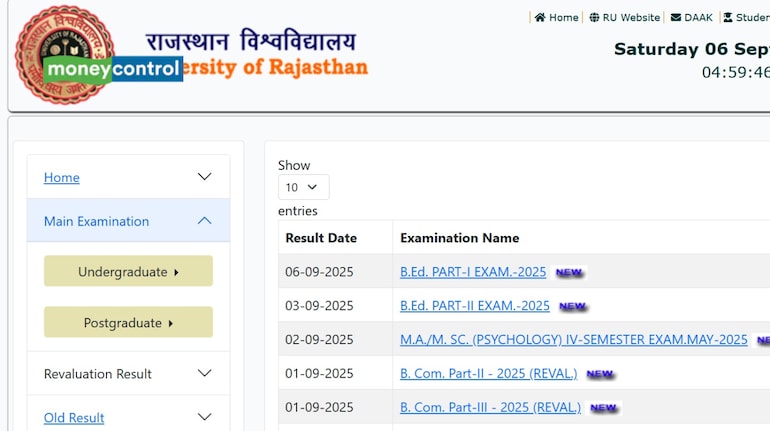This screenshot has height=431, width=770.
Task: Expand the Home sidebar section chevron
Action: click(204, 177)
